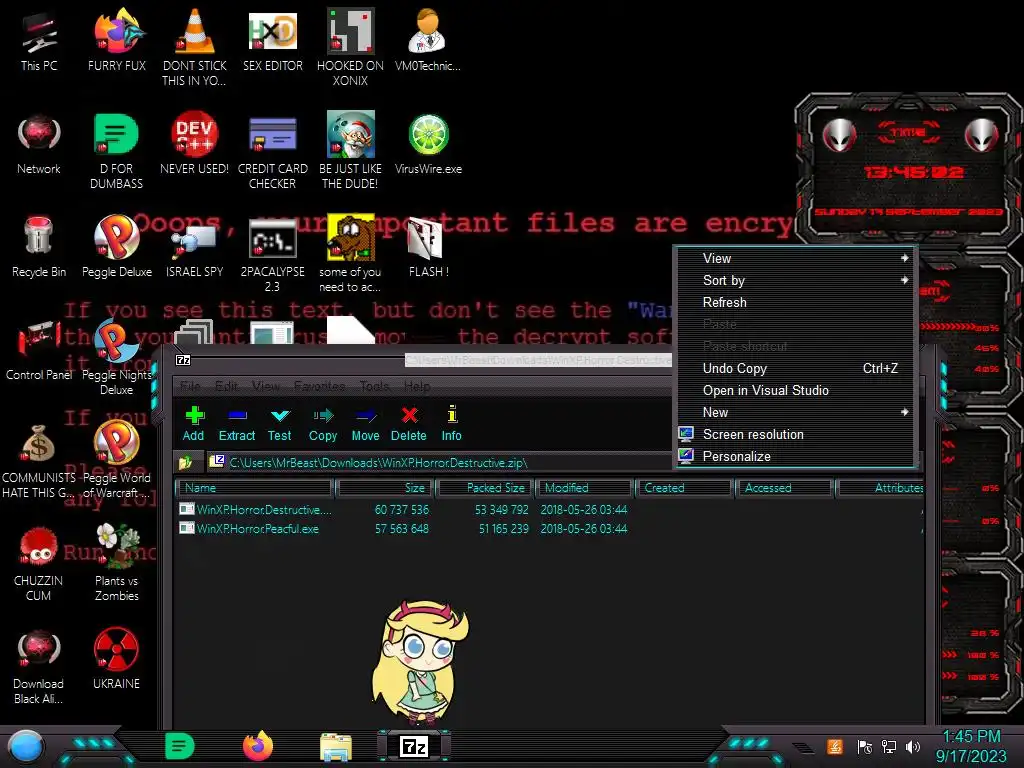Select the SEX EDITOR HxD icon
This screenshot has height=768, width=1024.
pyautogui.click(x=272, y=40)
